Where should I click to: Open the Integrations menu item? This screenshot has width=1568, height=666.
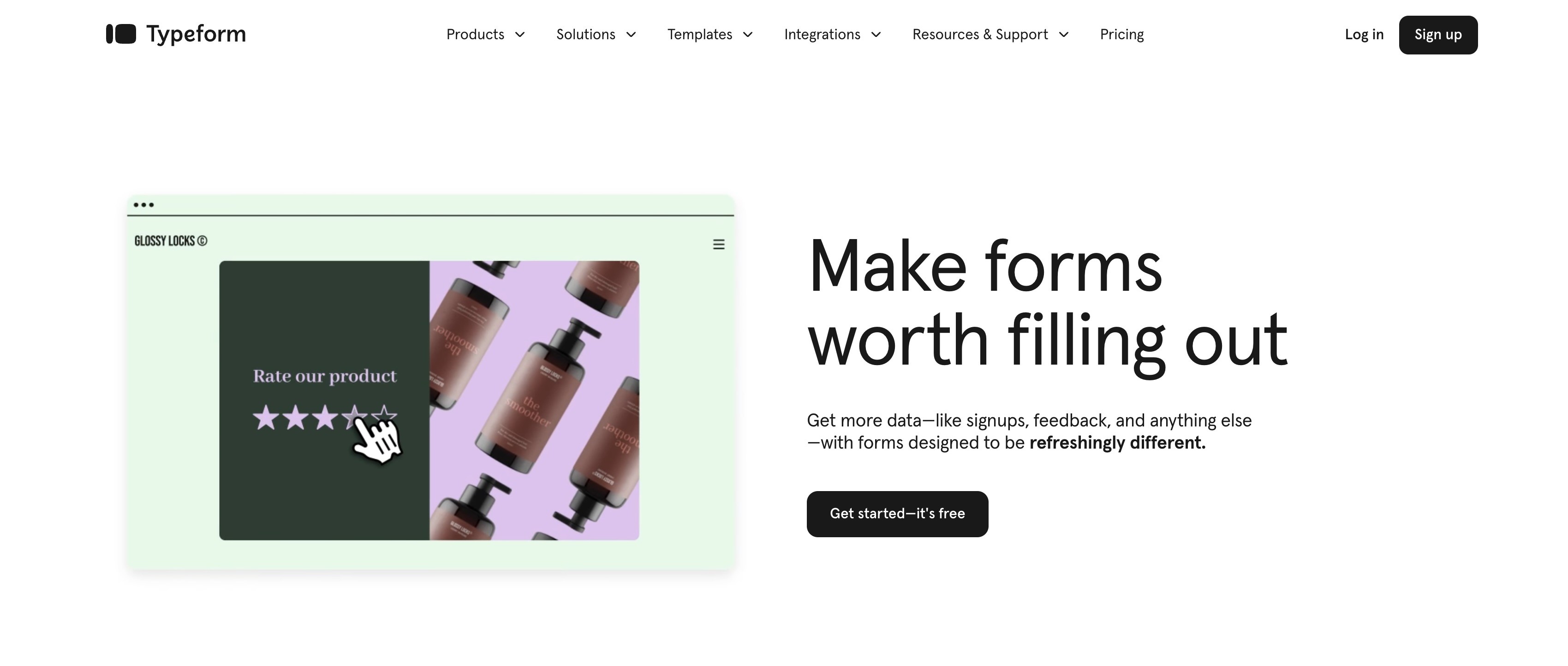[822, 35]
